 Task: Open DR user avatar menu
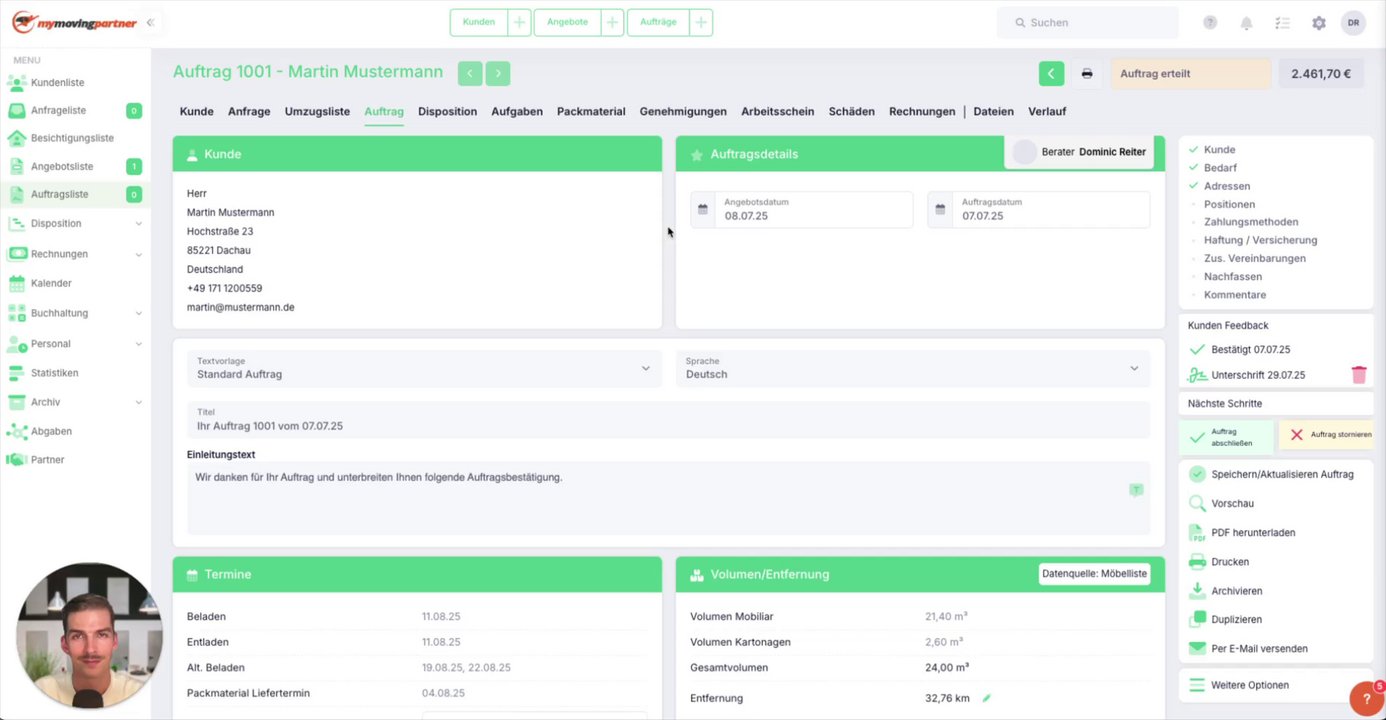coord(1353,22)
